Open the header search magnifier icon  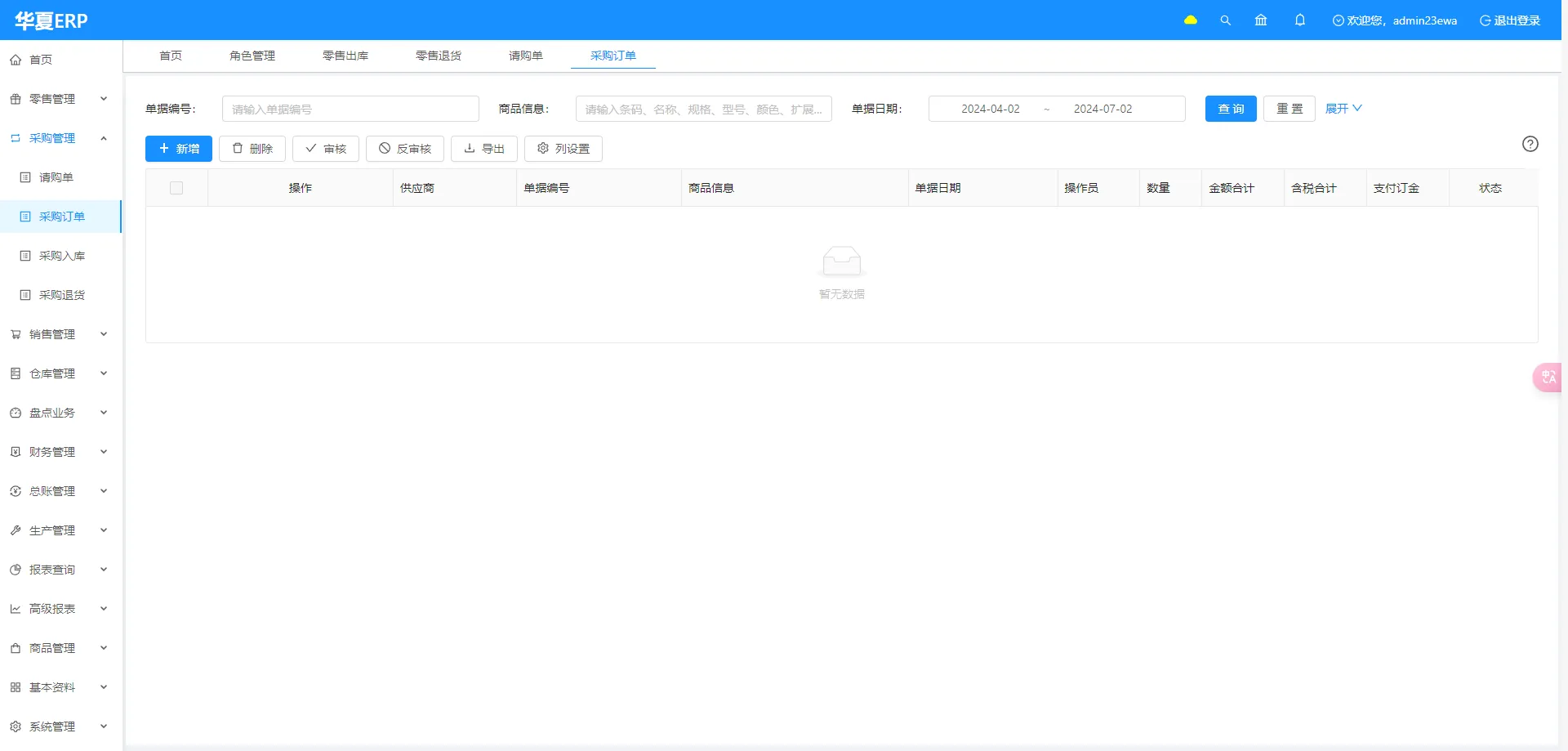1226,20
